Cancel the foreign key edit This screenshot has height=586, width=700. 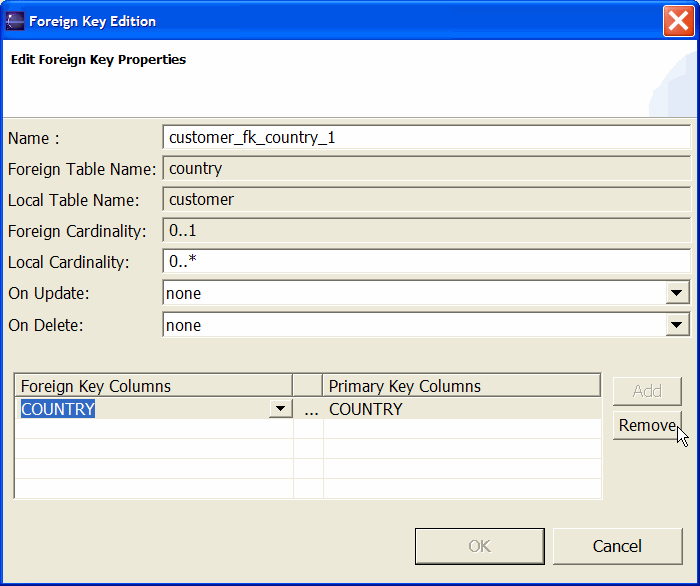pos(617,546)
